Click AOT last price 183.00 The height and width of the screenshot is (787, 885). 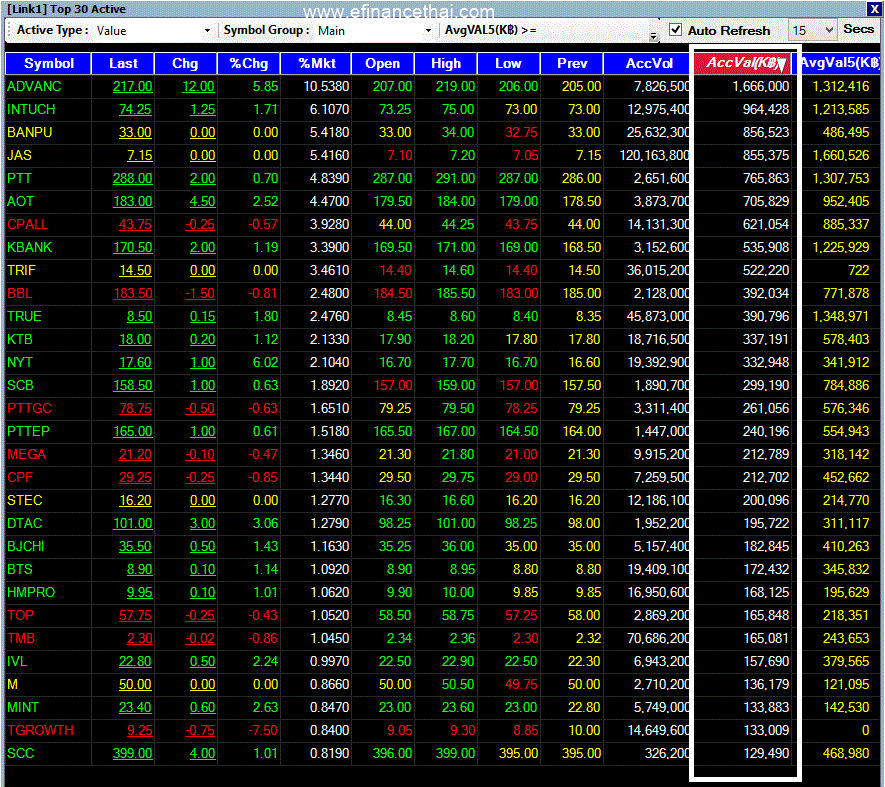click(x=133, y=202)
